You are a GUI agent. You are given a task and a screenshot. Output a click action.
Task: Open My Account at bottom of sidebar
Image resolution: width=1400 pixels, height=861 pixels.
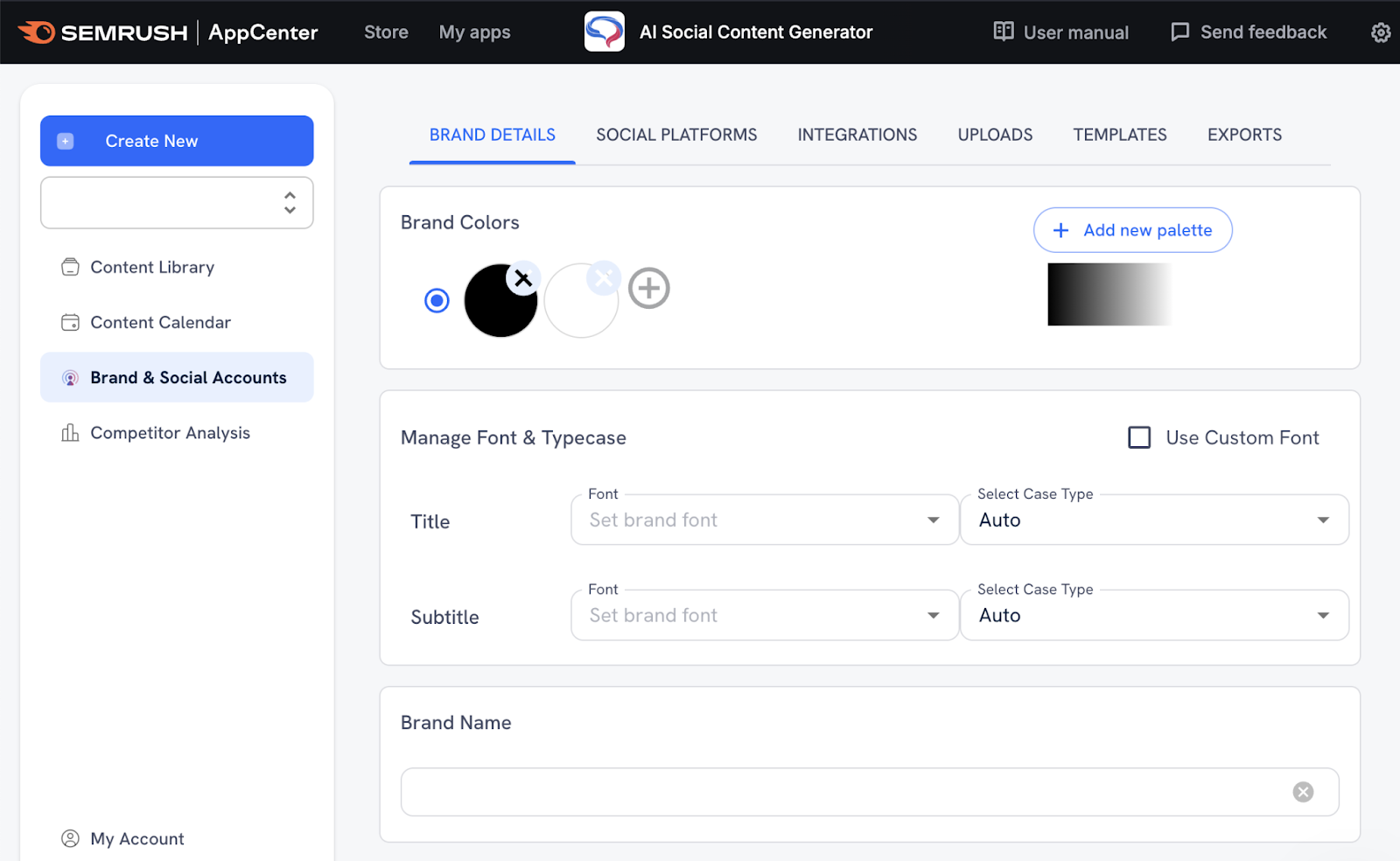click(x=136, y=837)
